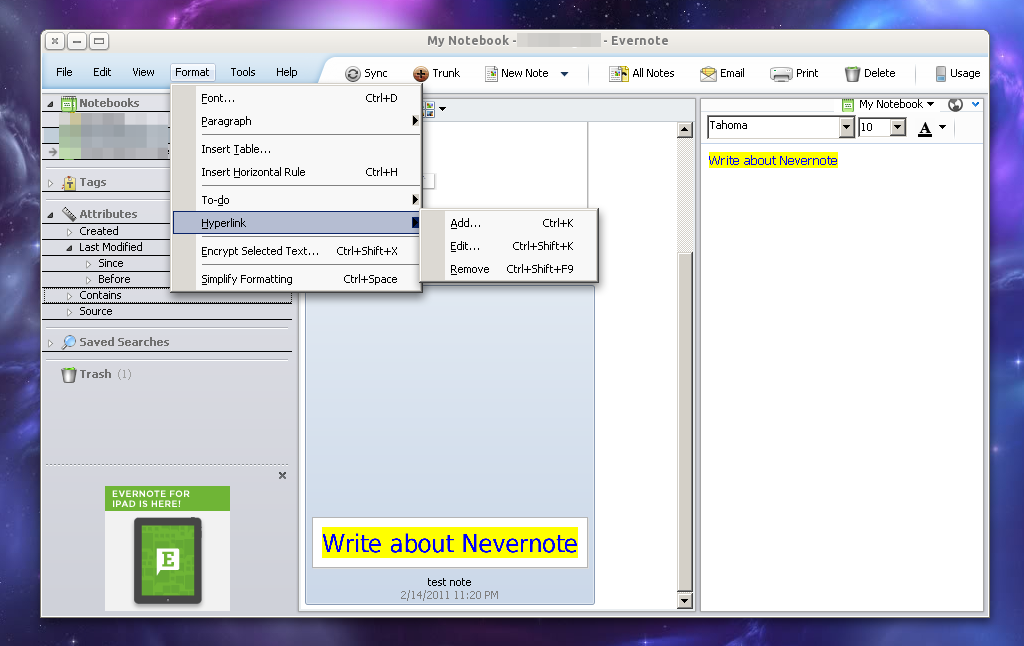The image size is (1024, 646).
Task: Open the Usage toolbar icon
Action: click(940, 74)
